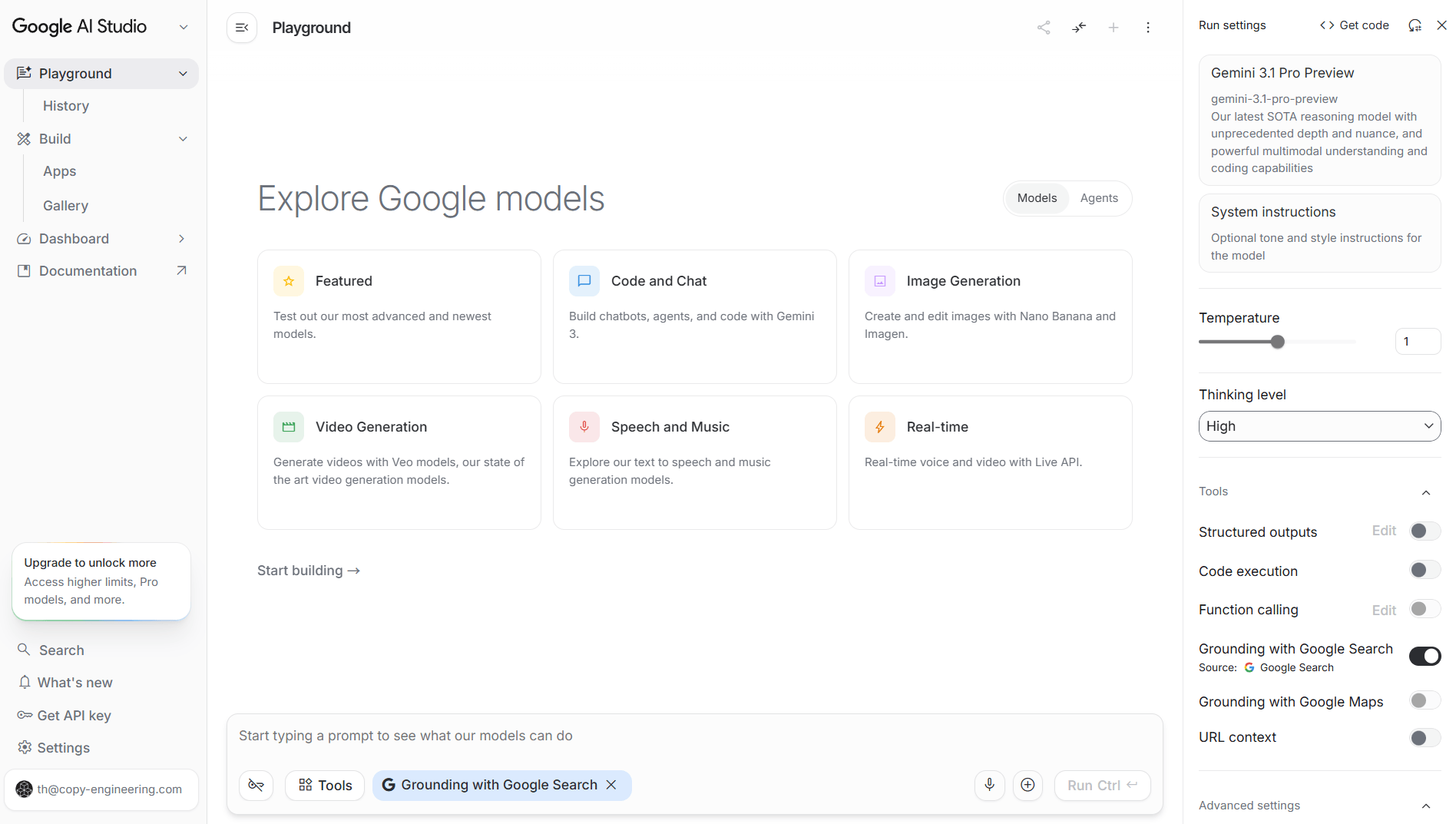The image size is (1456, 824).
Task: Open Documentation's external link arrow
Action: pos(181,270)
